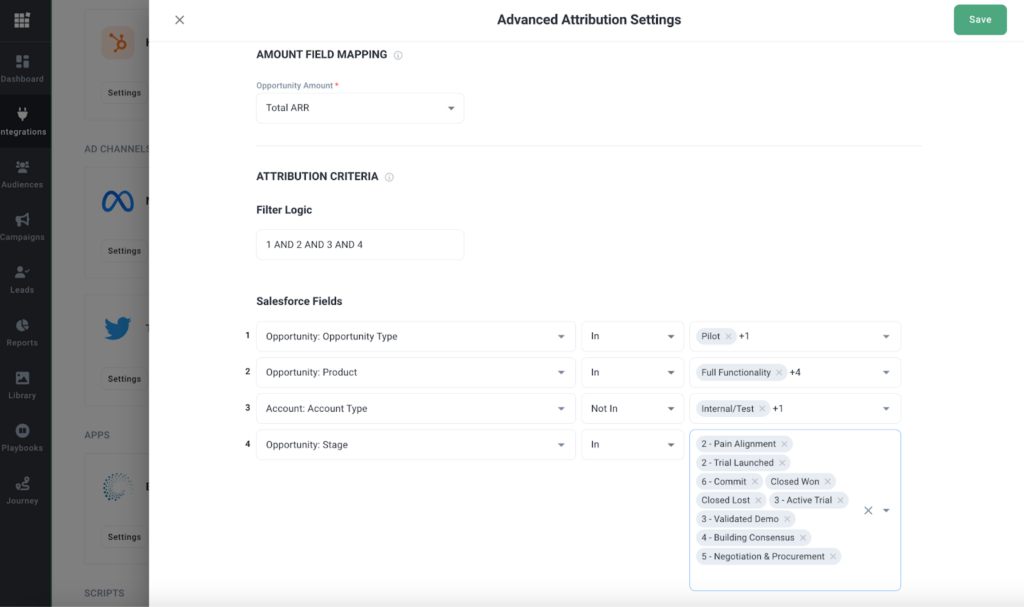This screenshot has height=607, width=1024.
Task: Remove the Pilot tag from Opportunity Type
Action: pyautogui.click(x=728, y=336)
